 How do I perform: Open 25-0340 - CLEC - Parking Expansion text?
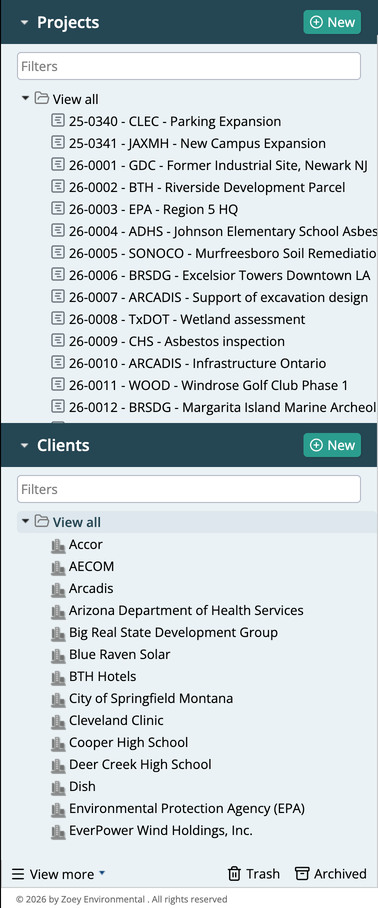click(175, 121)
